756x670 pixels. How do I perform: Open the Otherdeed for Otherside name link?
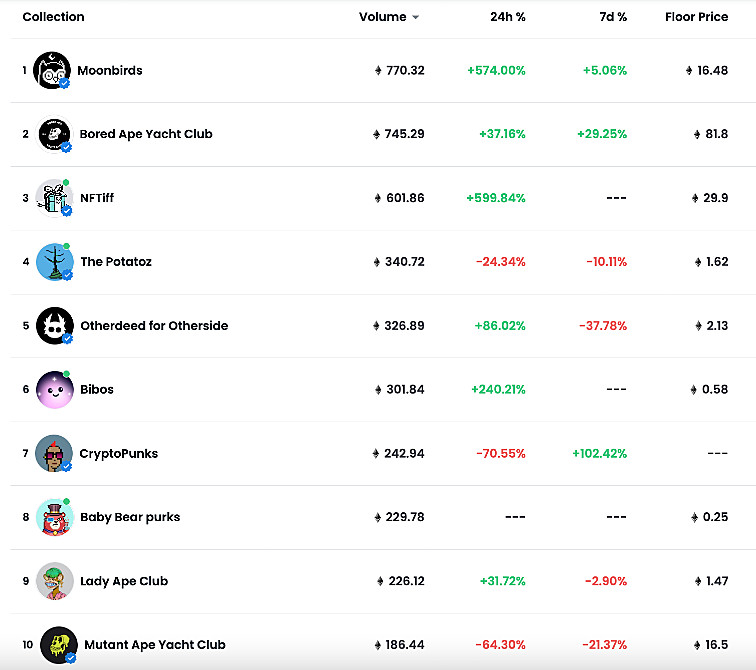[154, 326]
